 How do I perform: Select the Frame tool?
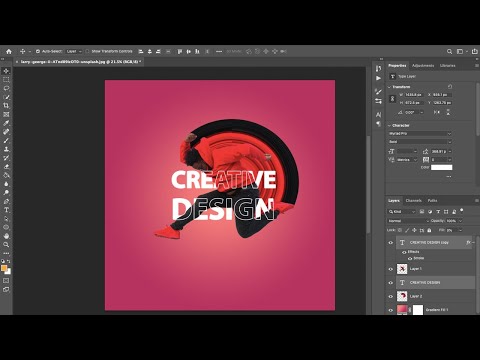click(6, 114)
